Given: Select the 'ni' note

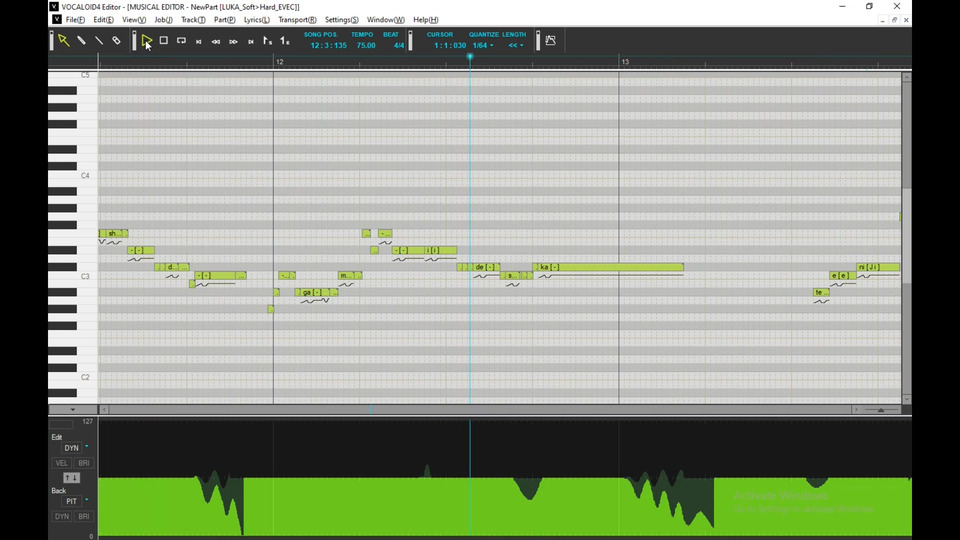Looking at the screenshot, I should click(x=878, y=267).
